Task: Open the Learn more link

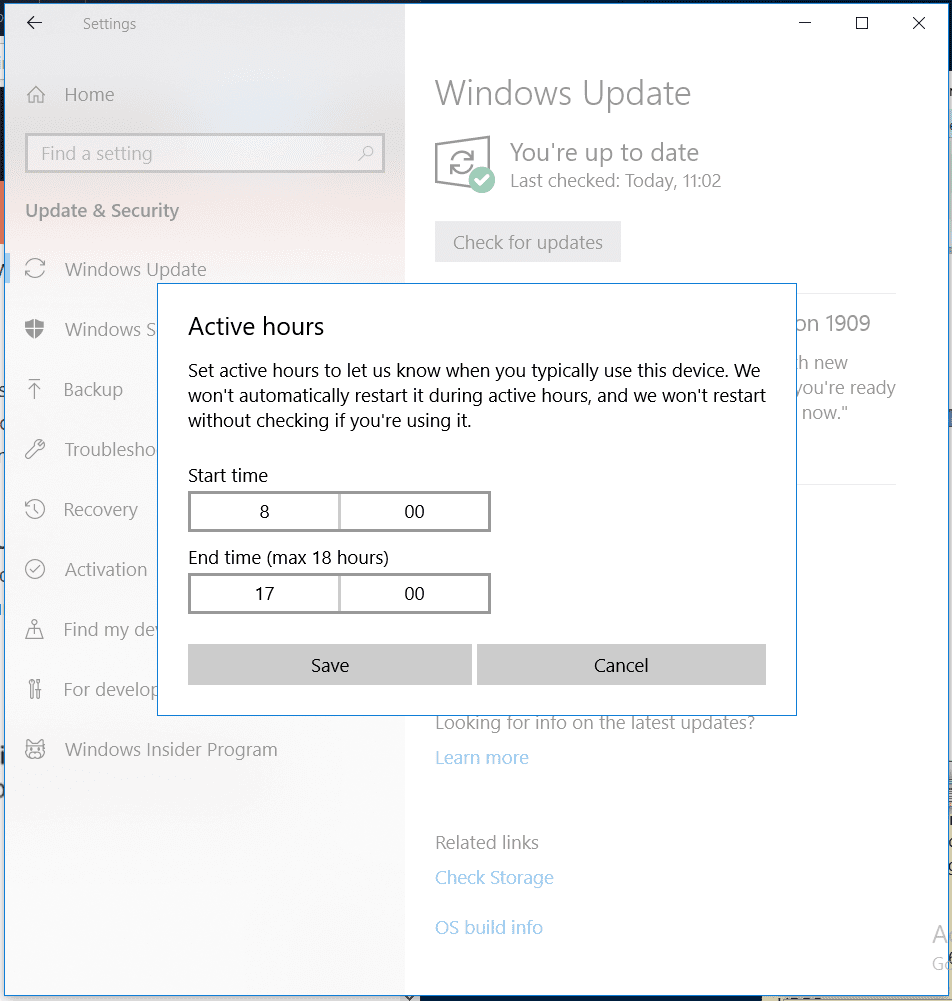Action: click(482, 758)
